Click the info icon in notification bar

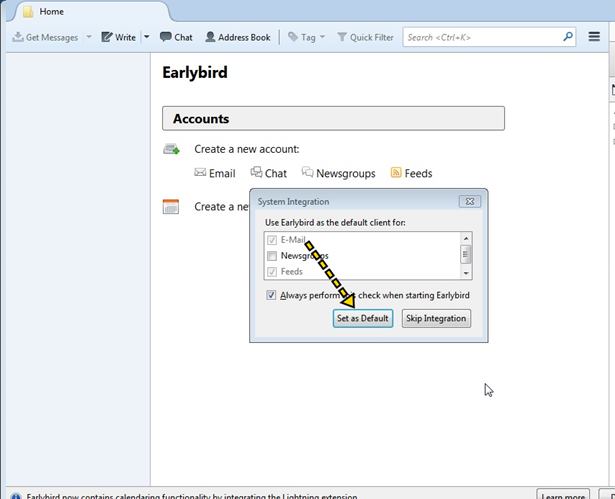tap(16, 496)
